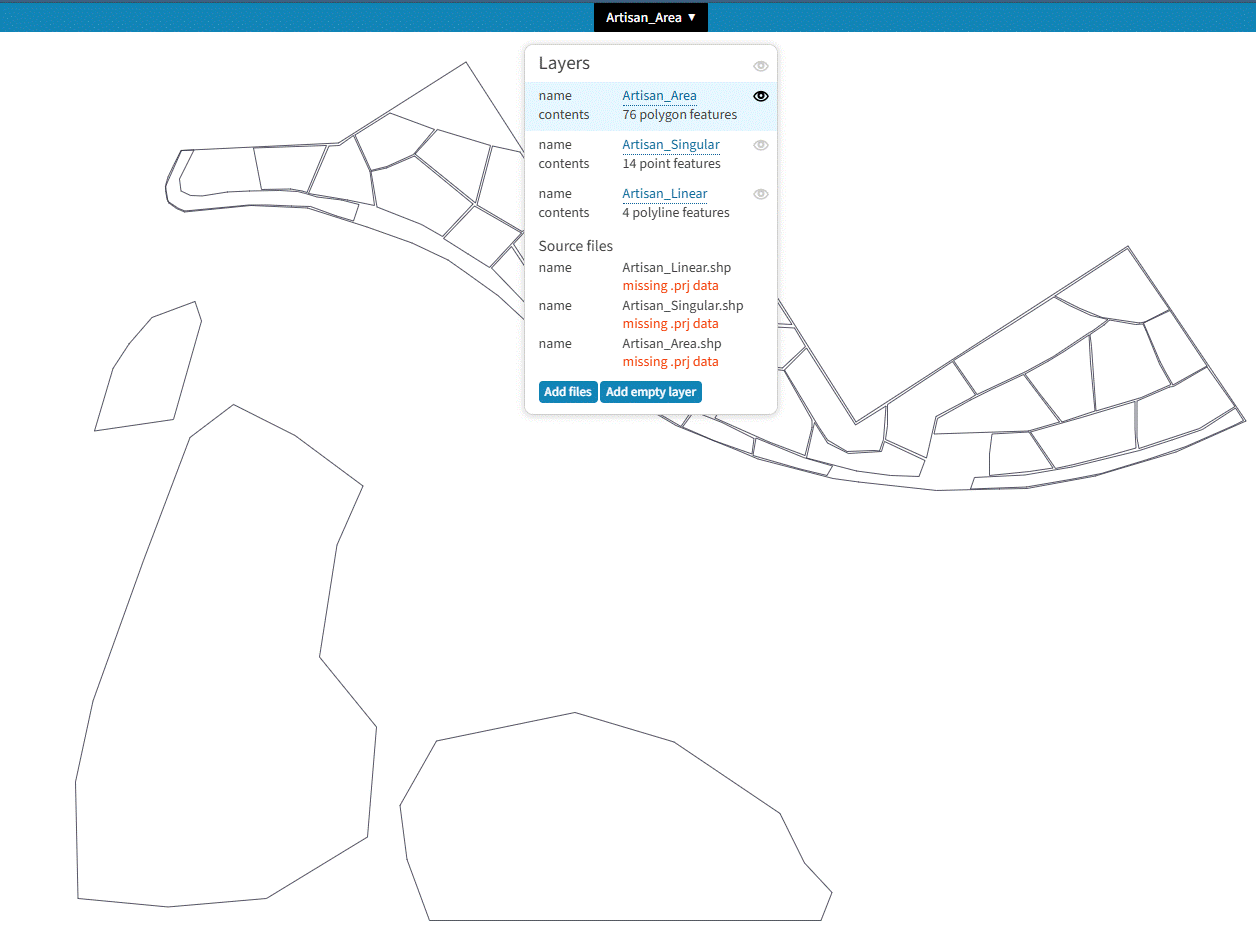This screenshot has width=1256, height=929.
Task: Click the Artisan_Linear.shp source file name
Action: 676,268
